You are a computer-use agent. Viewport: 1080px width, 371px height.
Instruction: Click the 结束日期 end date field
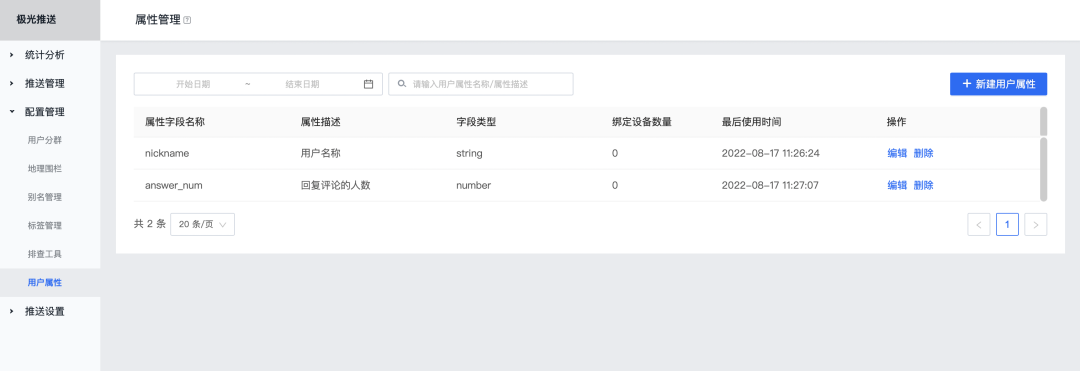click(x=302, y=84)
